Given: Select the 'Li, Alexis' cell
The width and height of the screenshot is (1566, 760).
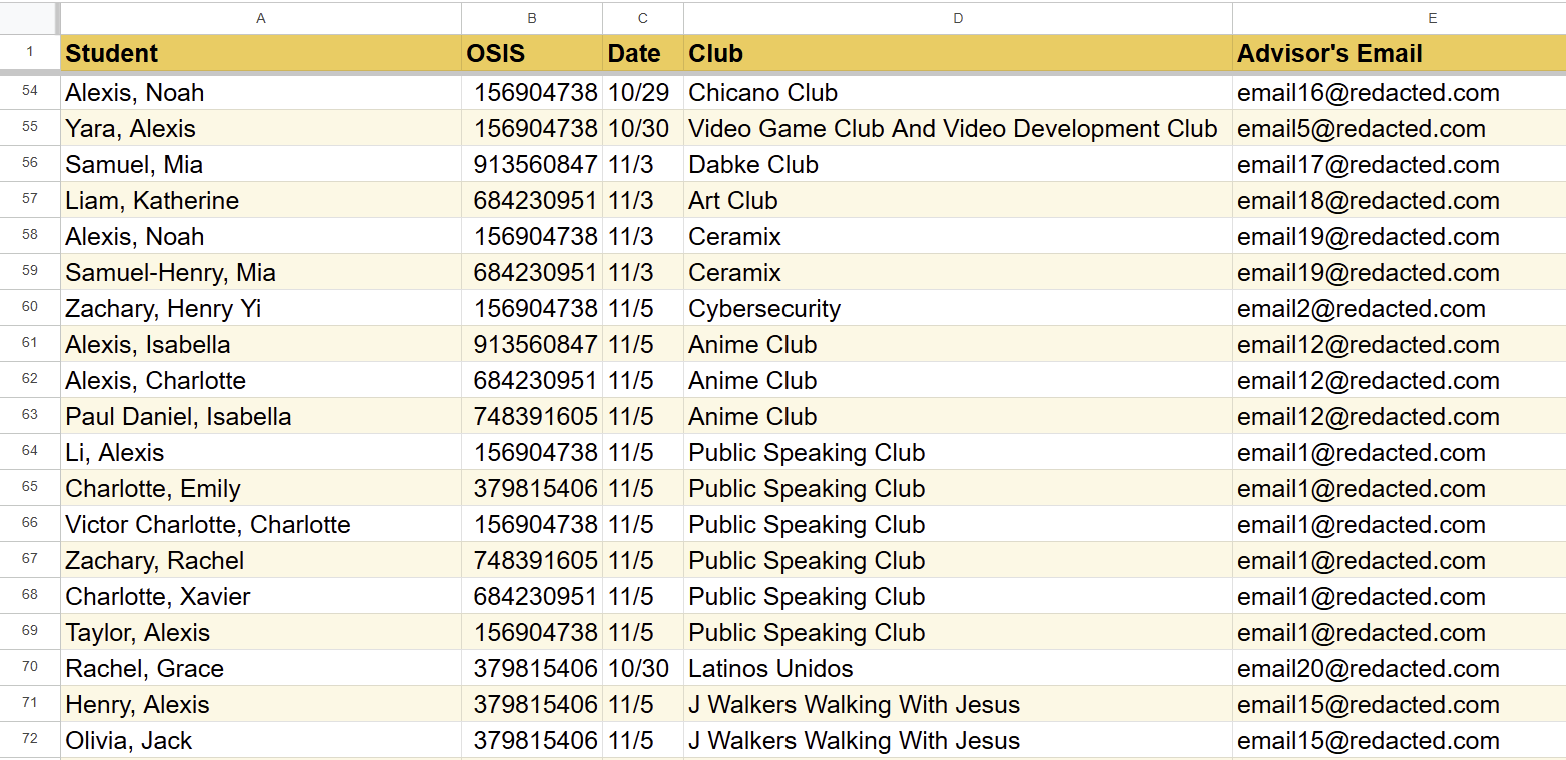Looking at the screenshot, I should tap(261, 452).
